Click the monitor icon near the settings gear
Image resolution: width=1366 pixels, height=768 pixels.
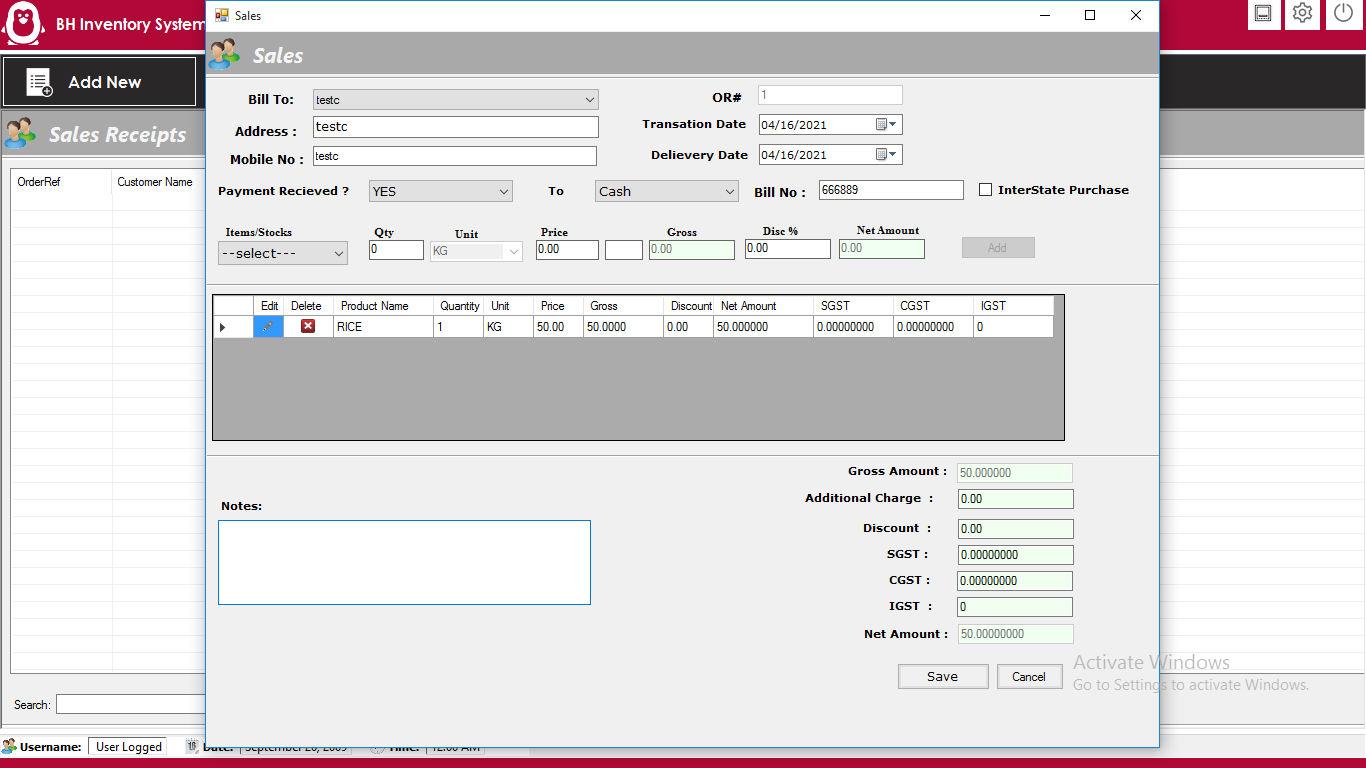click(x=1263, y=14)
